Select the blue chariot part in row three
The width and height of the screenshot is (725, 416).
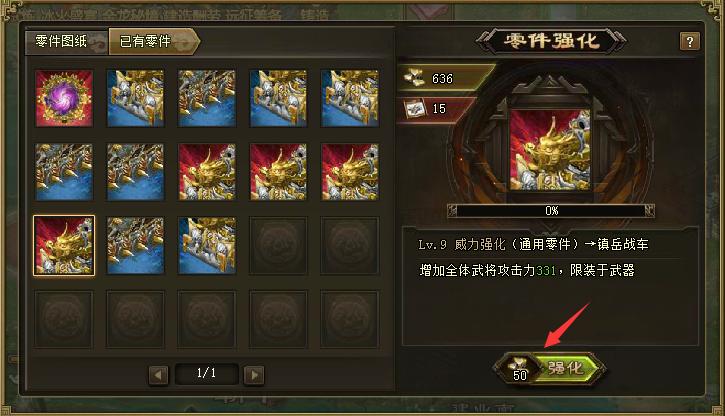[207, 246]
